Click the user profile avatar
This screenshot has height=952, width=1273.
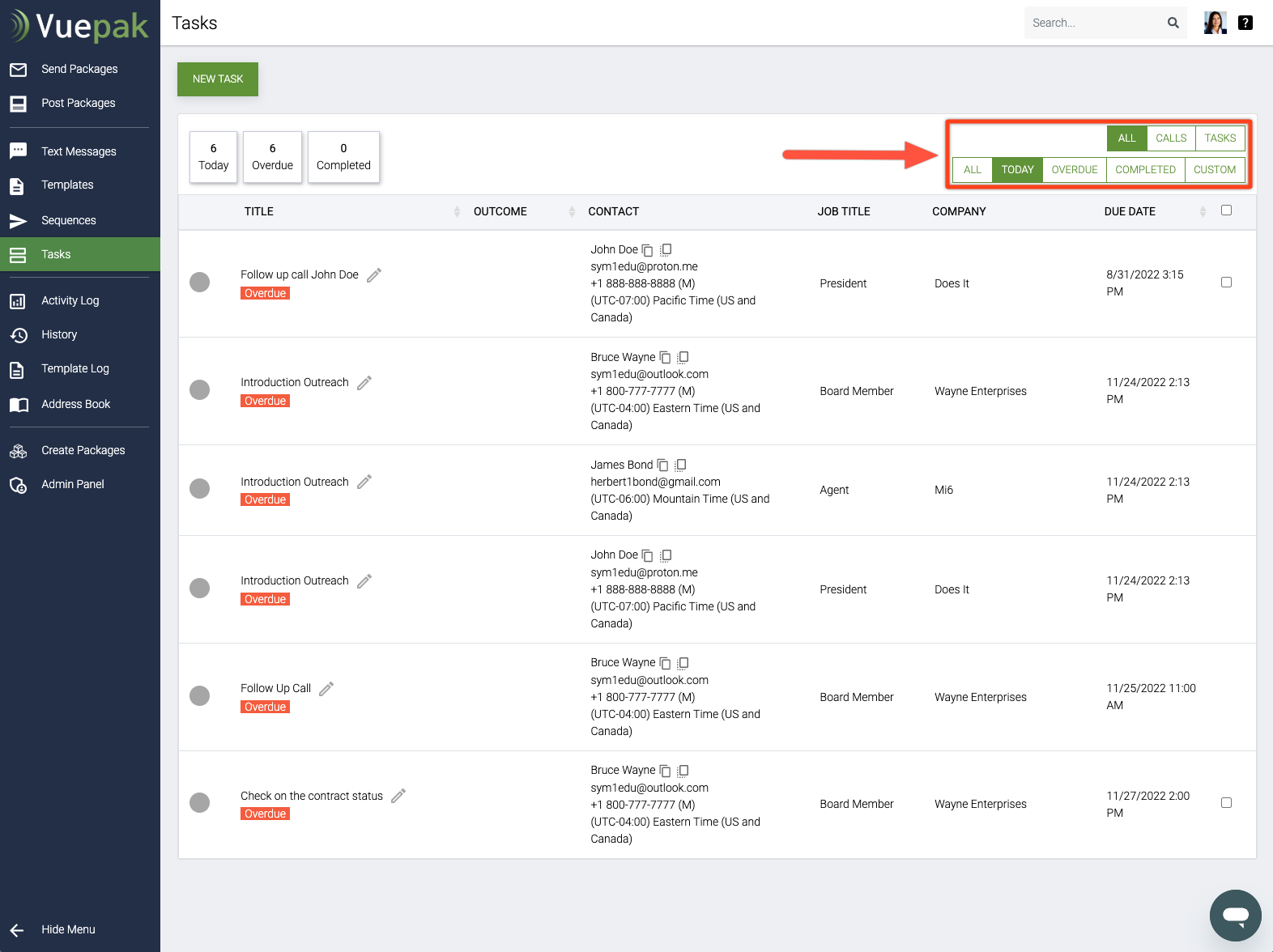pyautogui.click(x=1215, y=23)
